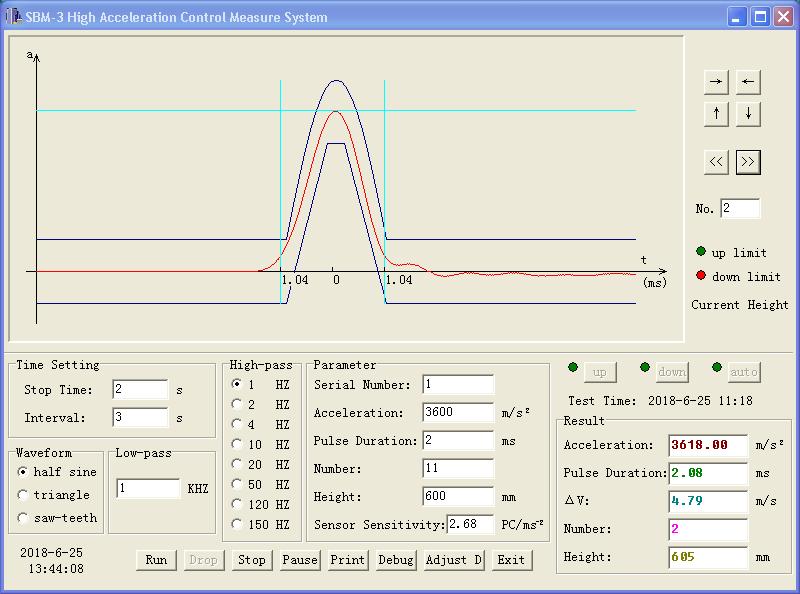Viewport: 800px width, 594px height.
Task: Focus the Stop Time field
Action: 140,389
